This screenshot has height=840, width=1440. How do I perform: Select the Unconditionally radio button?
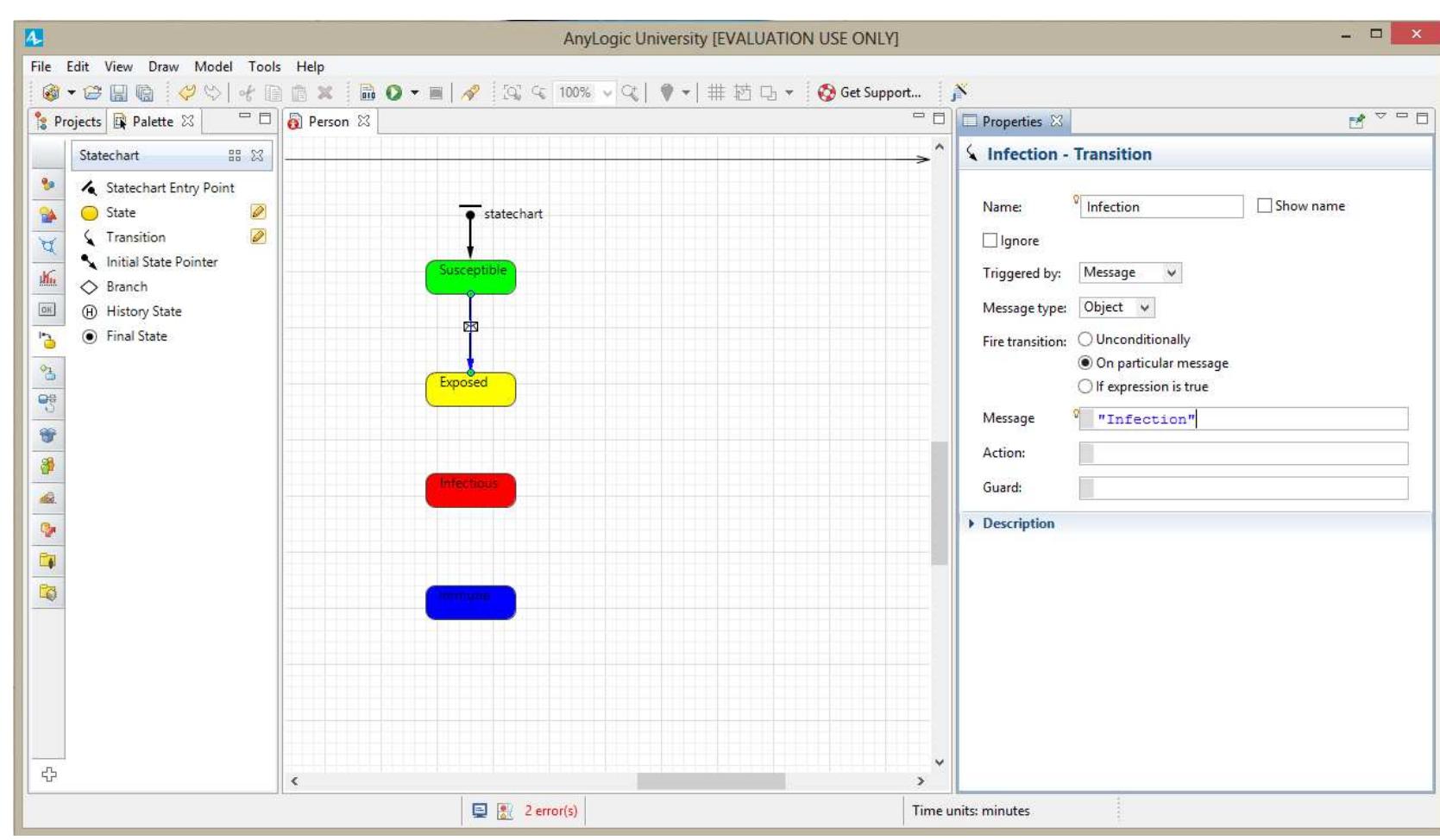tap(1085, 340)
